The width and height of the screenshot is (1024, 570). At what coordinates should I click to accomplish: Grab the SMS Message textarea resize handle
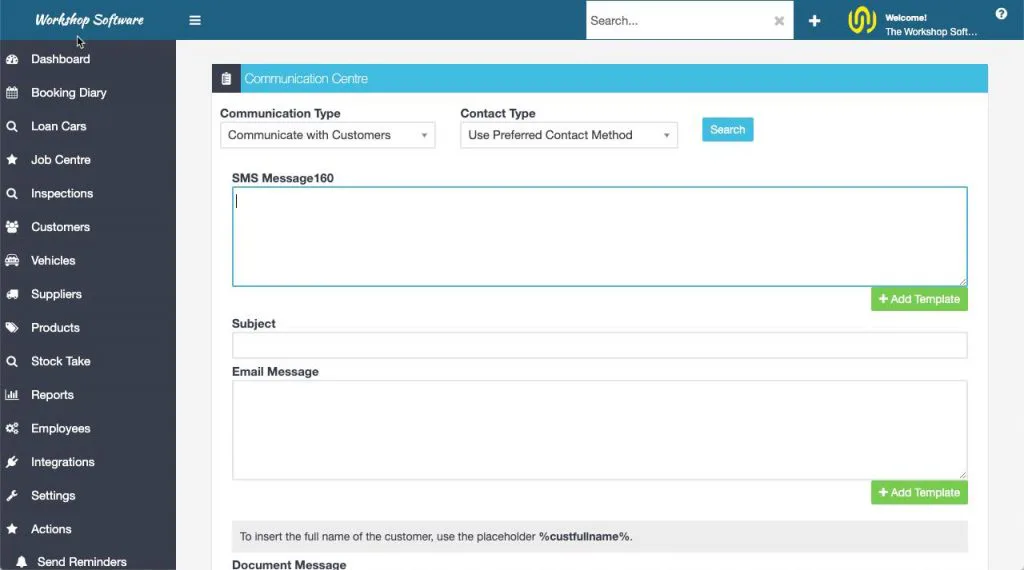(963, 281)
